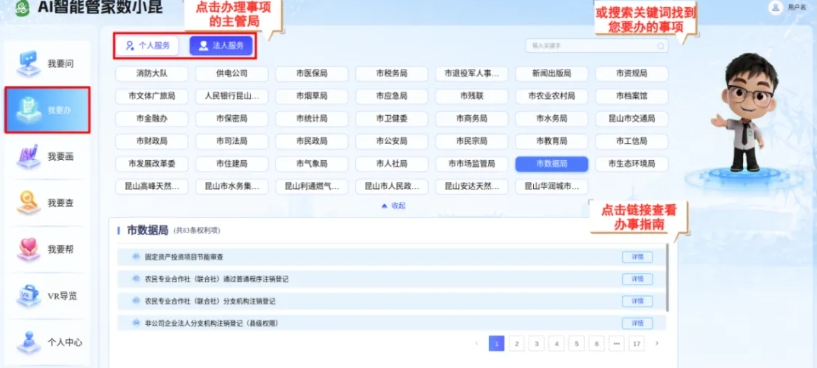Jump to last page 17
The image size is (817, 368).
[x=636, y=344]
